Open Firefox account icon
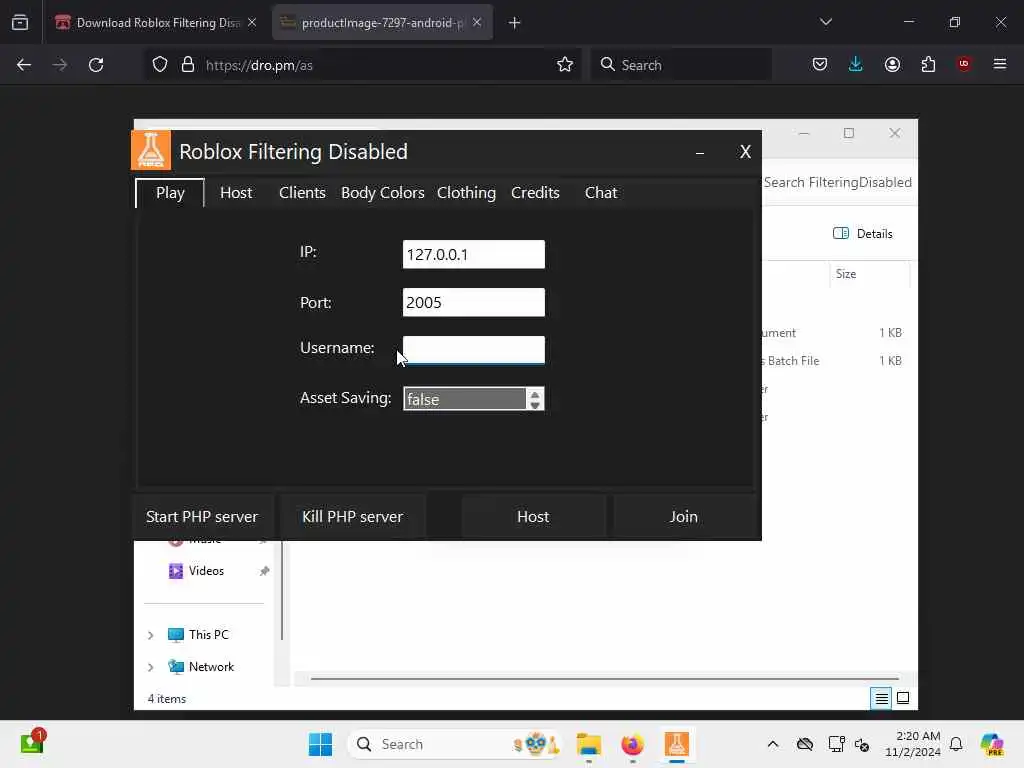 [x=892, y=64]
